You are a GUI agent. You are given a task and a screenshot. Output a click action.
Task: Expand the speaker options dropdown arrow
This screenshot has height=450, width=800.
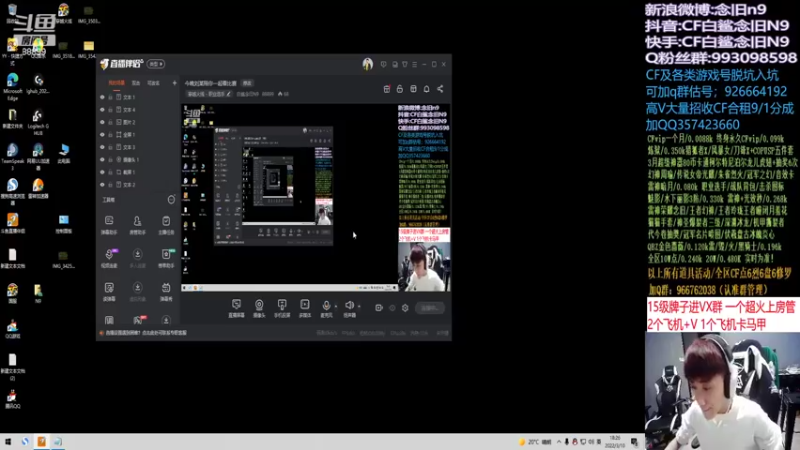pos(359,307)
